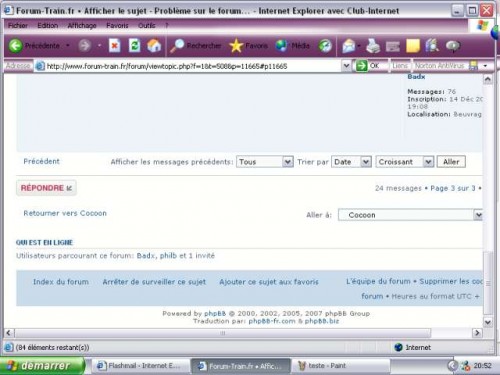Click the RÉPONDRE button
500x375 pixels.
point(46,188)
